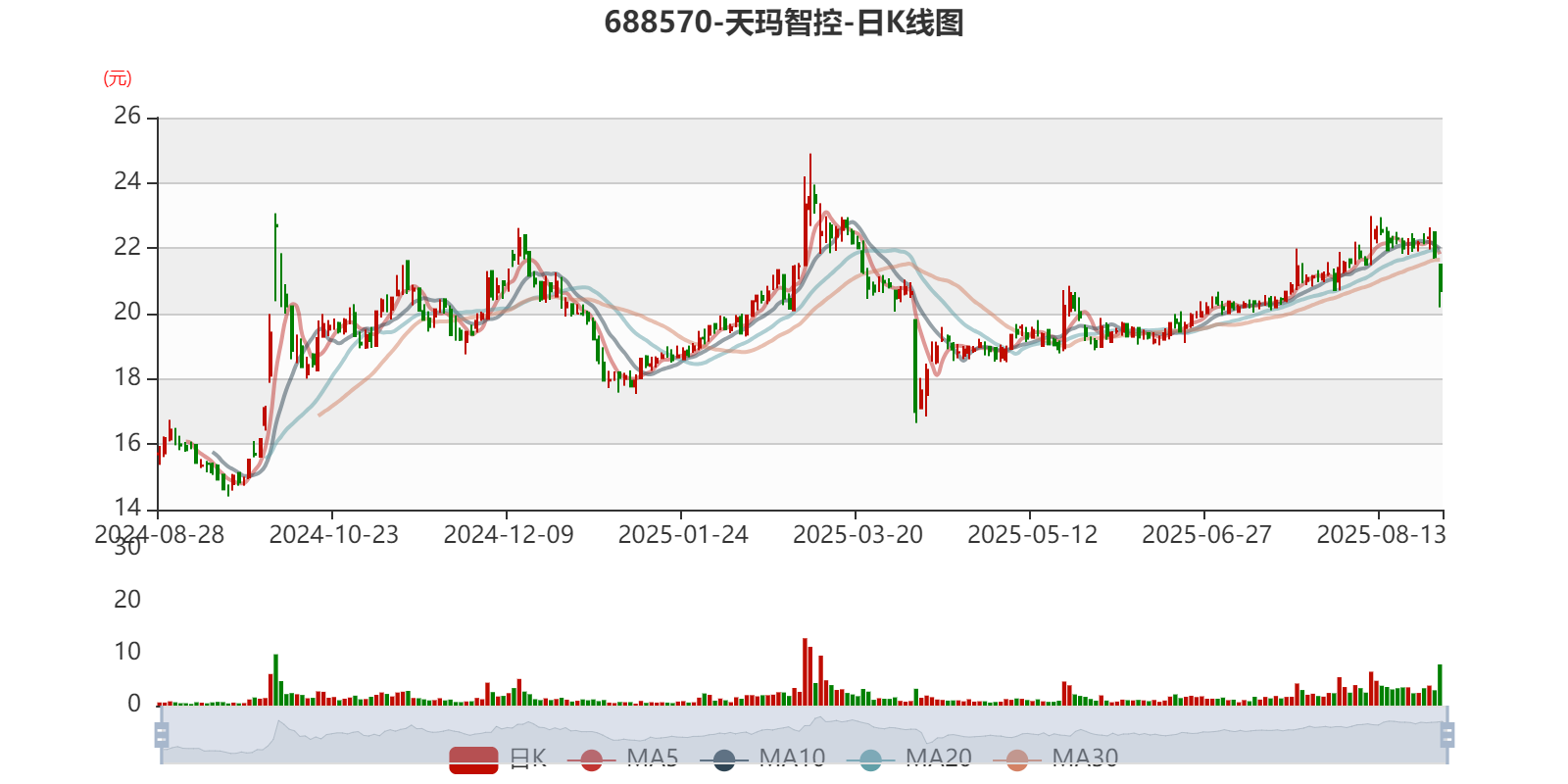
Task: Click the y-axis price label 18
Action: coord(127,377)
